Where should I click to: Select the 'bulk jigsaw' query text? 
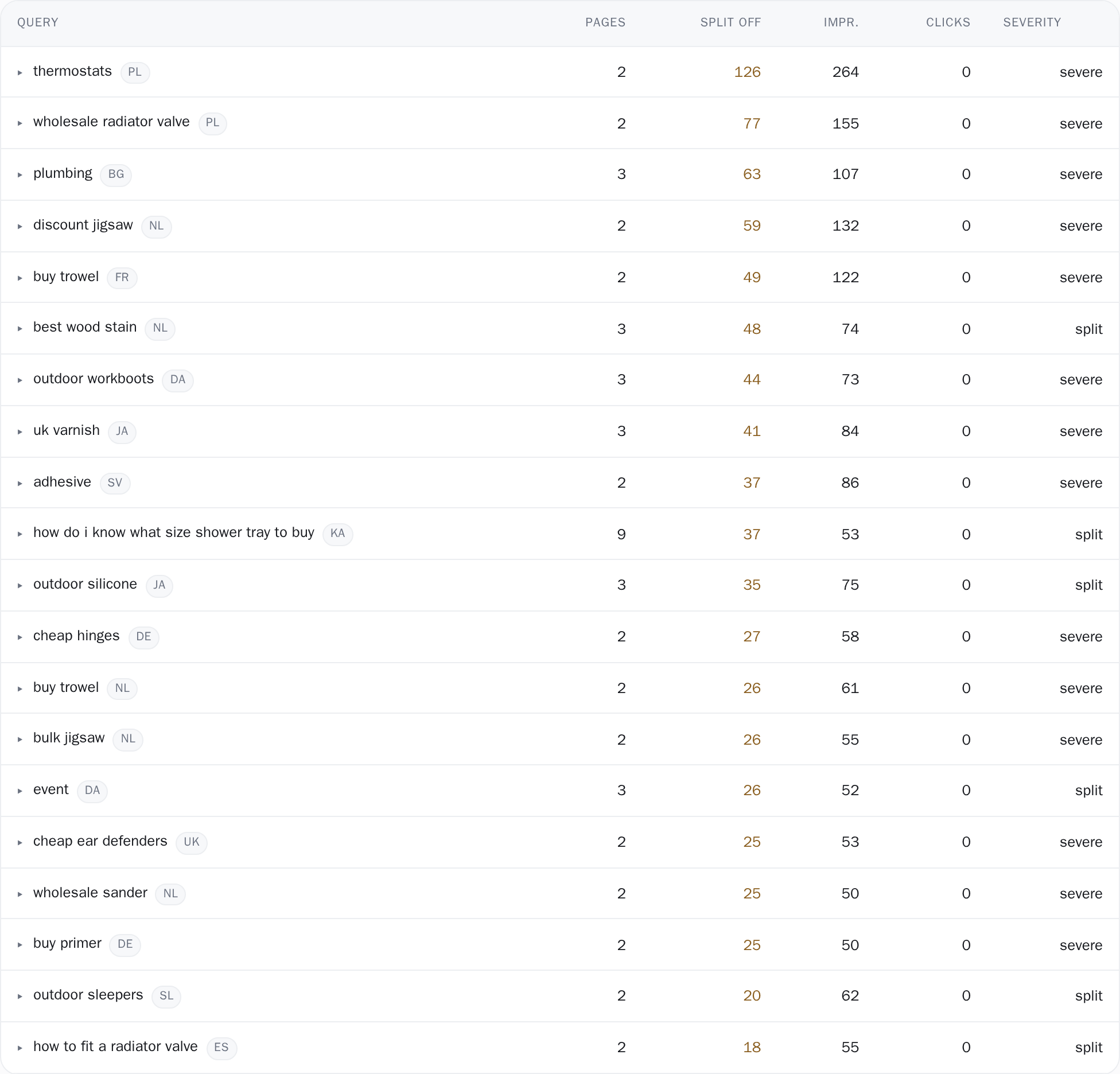(69, 738)
